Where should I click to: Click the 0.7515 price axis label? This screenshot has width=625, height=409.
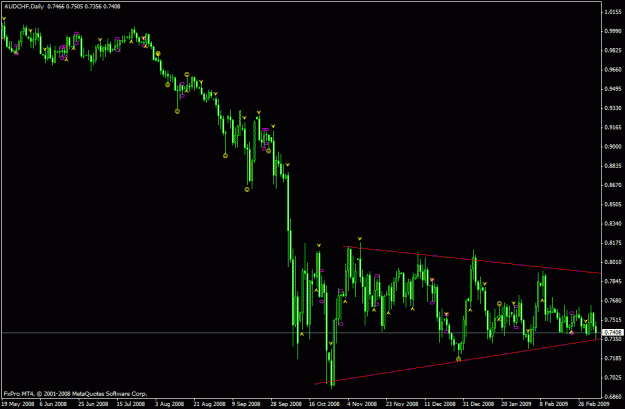pos(613,320)
